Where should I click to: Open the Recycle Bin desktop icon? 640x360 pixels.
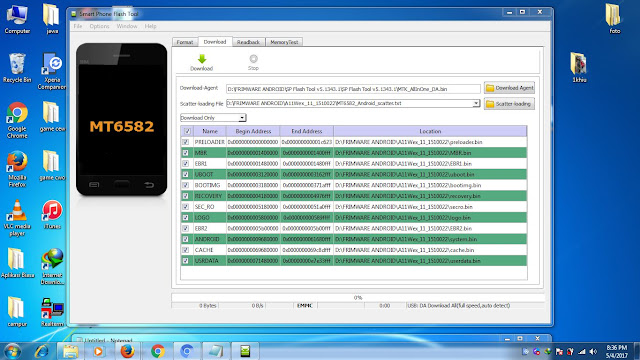[17, 68]
